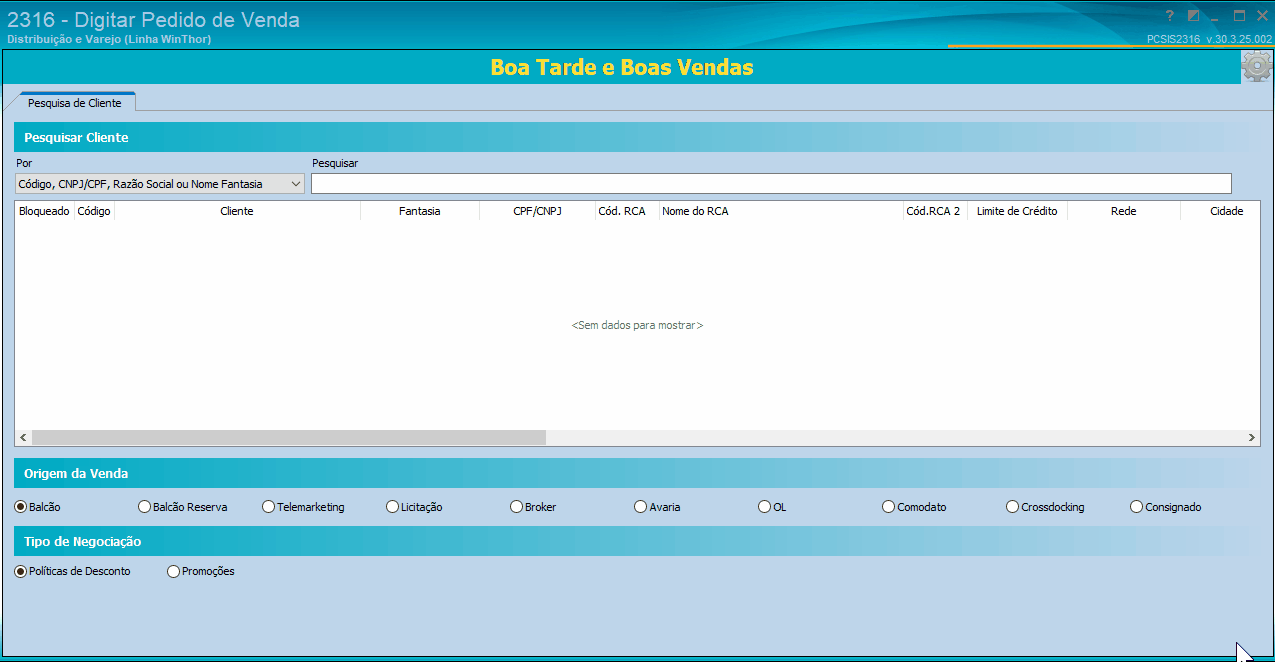The height and width of the screenshot is (662, 1275).
Task: Choose the Broker sale origin
Action: [x=533, y=507]
